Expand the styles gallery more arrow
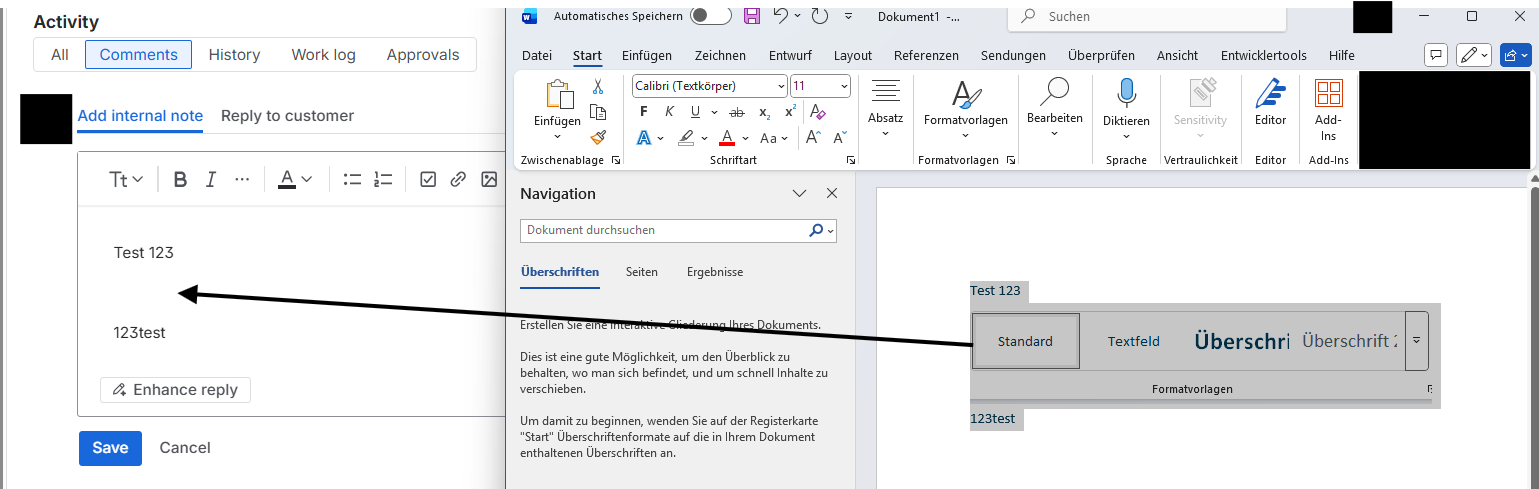Viewport: 1539px width, 489px height. [1416, 340]
